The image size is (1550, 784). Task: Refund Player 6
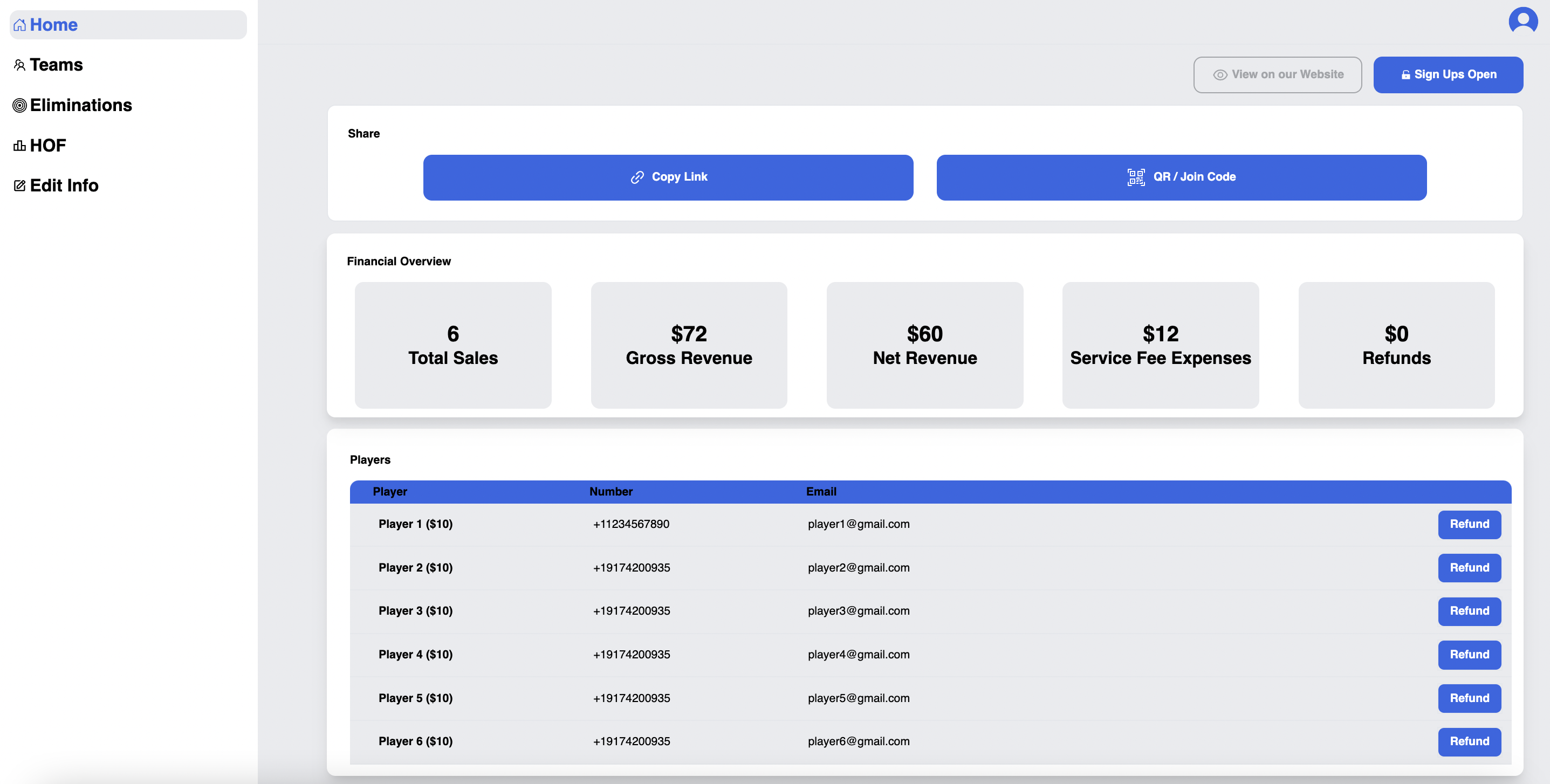(x=1469, y=741)
